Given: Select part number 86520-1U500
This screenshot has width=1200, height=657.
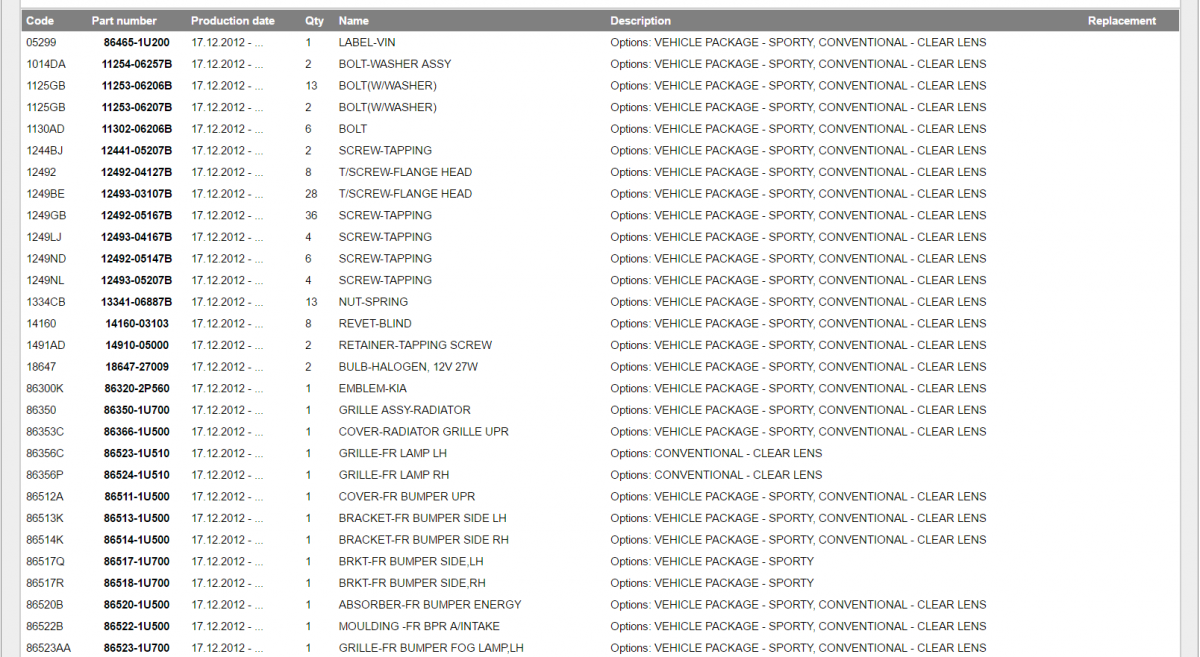Looking at the screenshot, I should 137,605.
